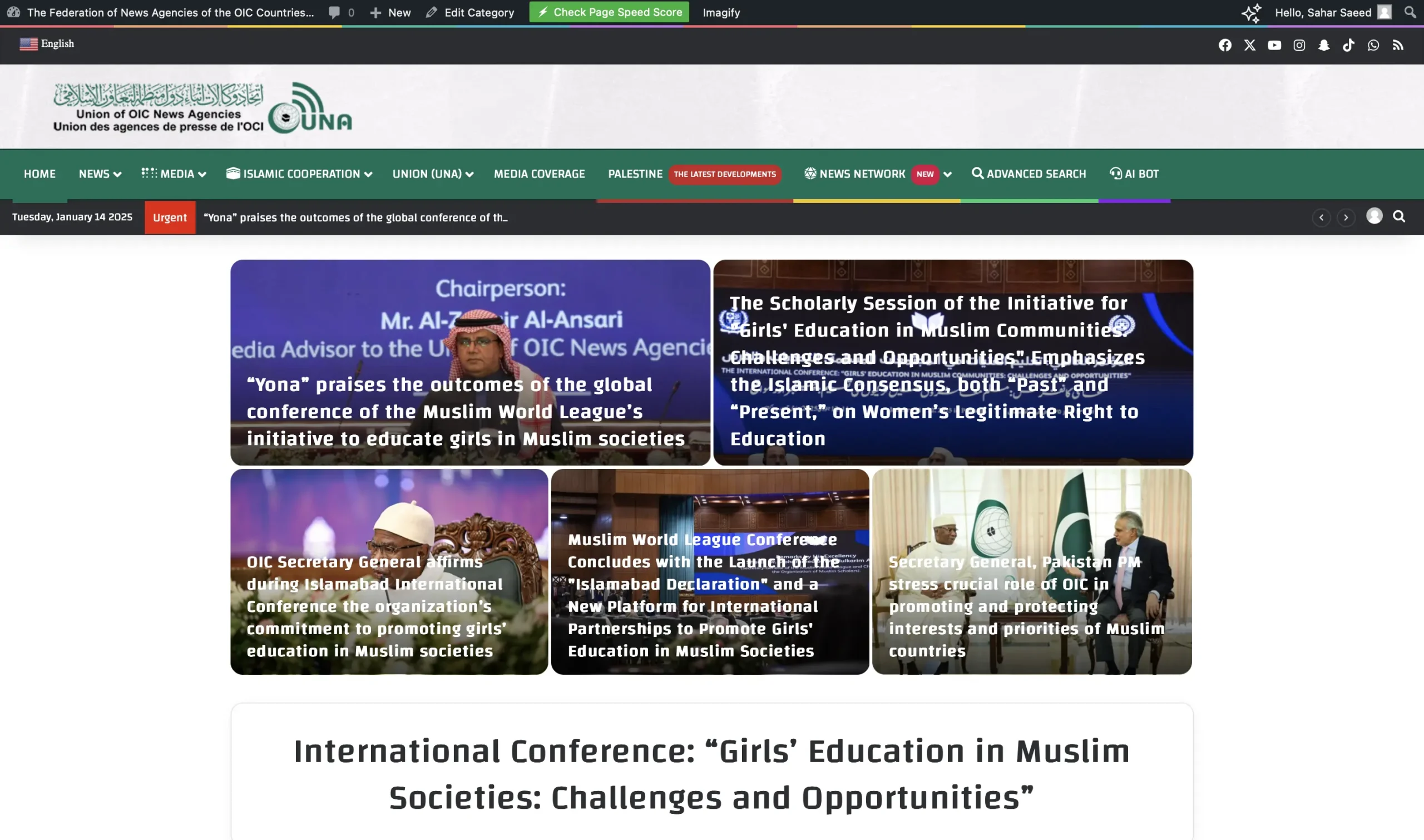The height and width of the screenshot is (840, 1424).
Task: Show previous breaking news item
Action: [1321, 218]
